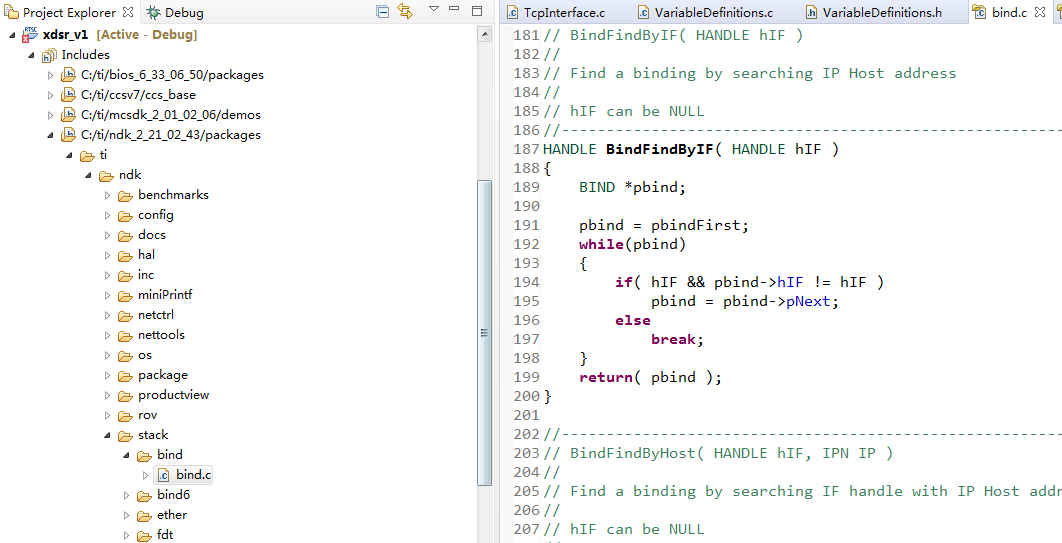Collapse the ti folder
This screenshot has height=543, width=1062.
(x=69, y=155)
